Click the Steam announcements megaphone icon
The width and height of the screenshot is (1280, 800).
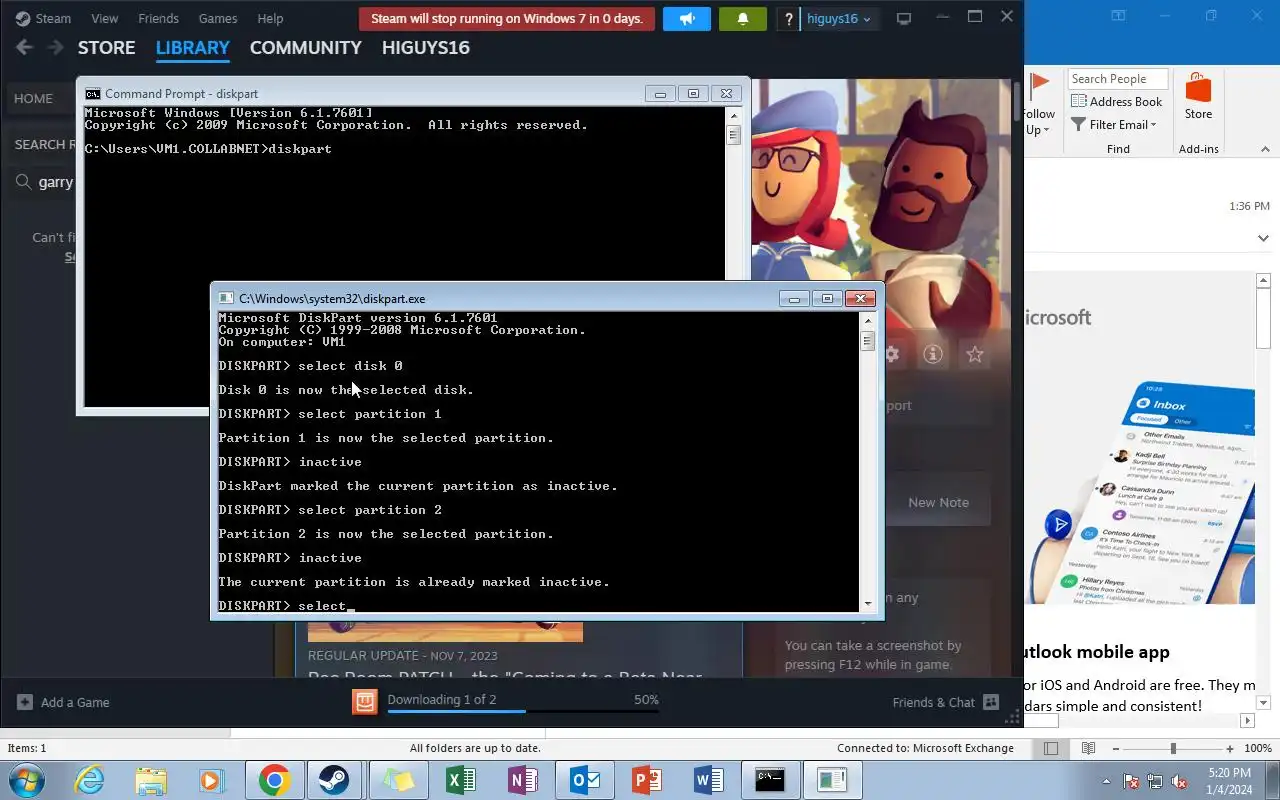coord(686,18)
